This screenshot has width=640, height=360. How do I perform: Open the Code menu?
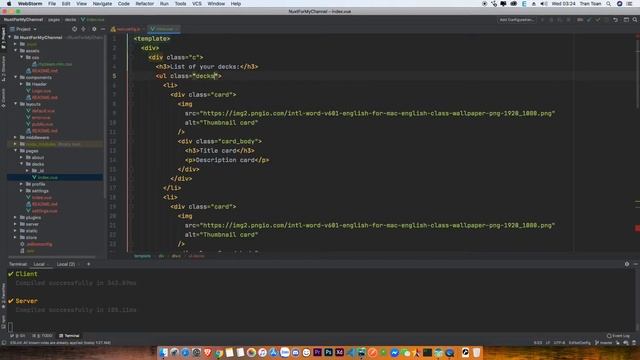point(124,4)
